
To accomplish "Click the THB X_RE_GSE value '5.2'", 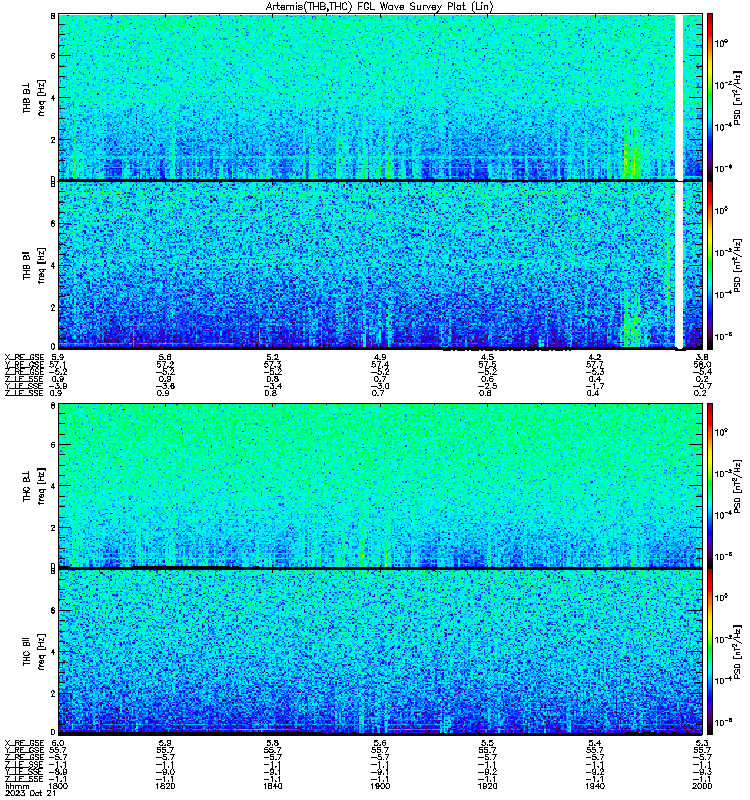I will tap(272, 357).
